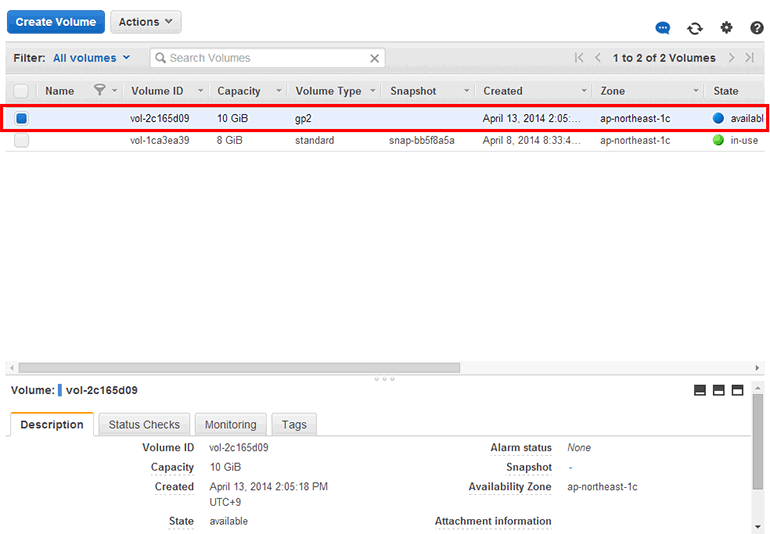
Task: Toggle the select-all header checkbox
Action: 21,91
